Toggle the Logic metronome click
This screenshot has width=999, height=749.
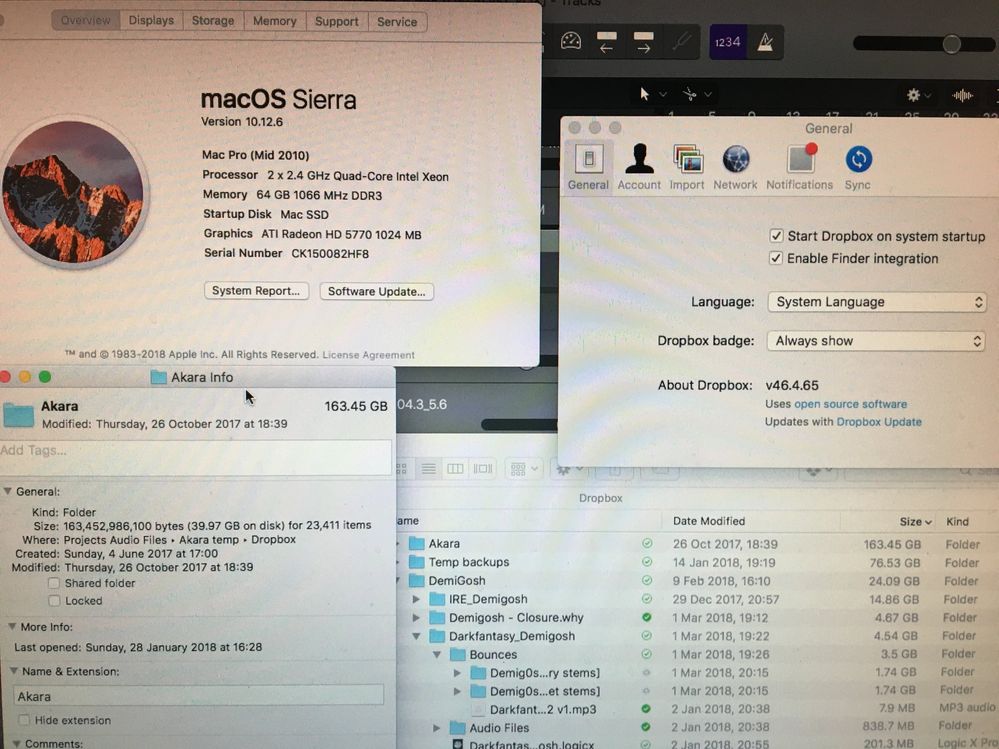[767, 42]
